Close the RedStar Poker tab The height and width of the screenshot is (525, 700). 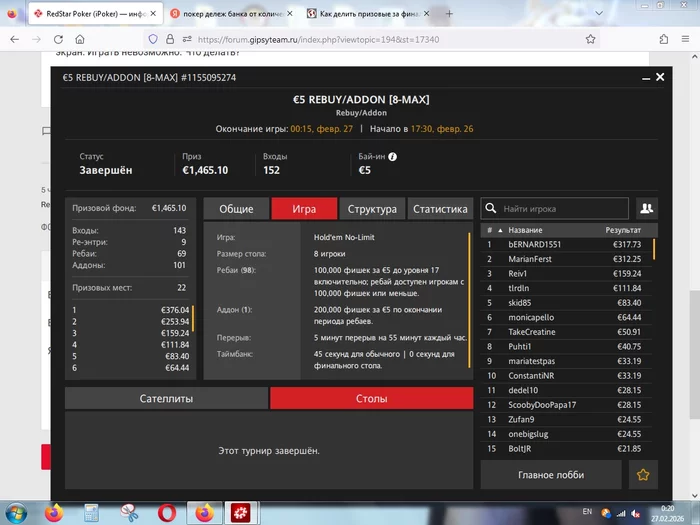(x=153, y=14)
